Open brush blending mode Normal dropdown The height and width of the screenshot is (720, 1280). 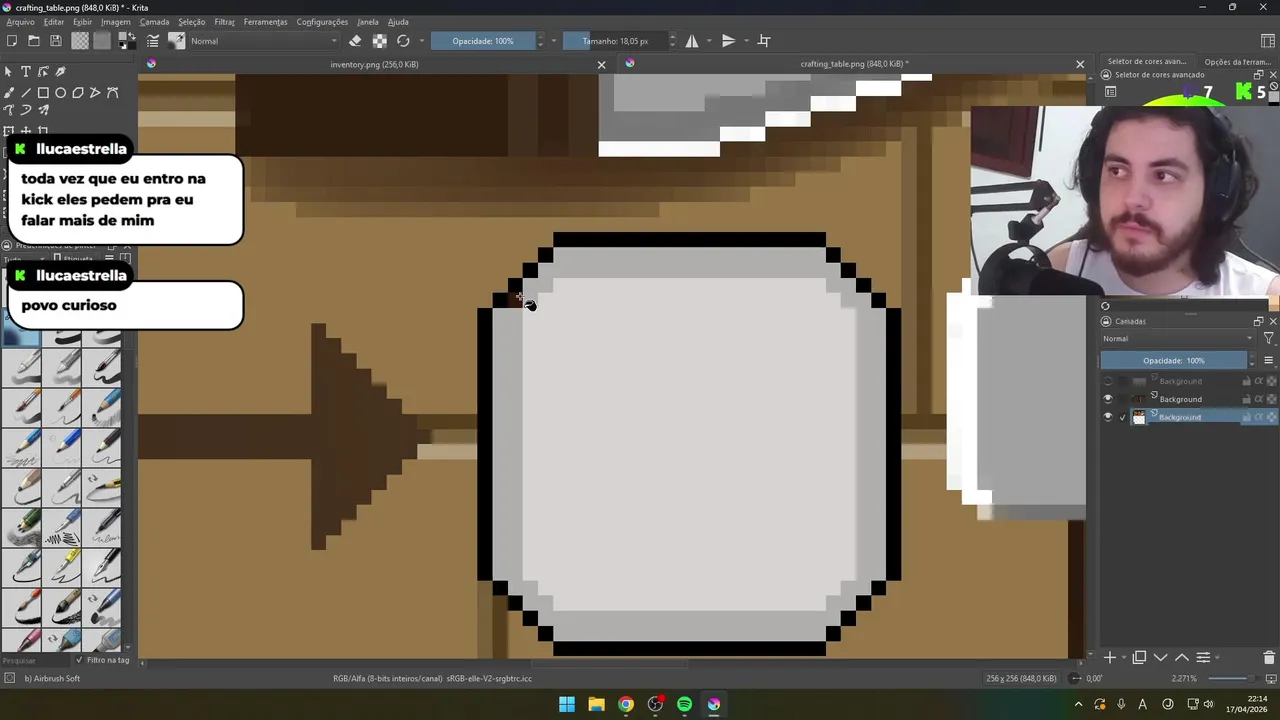pyautogui.click(x=264, y=41)
